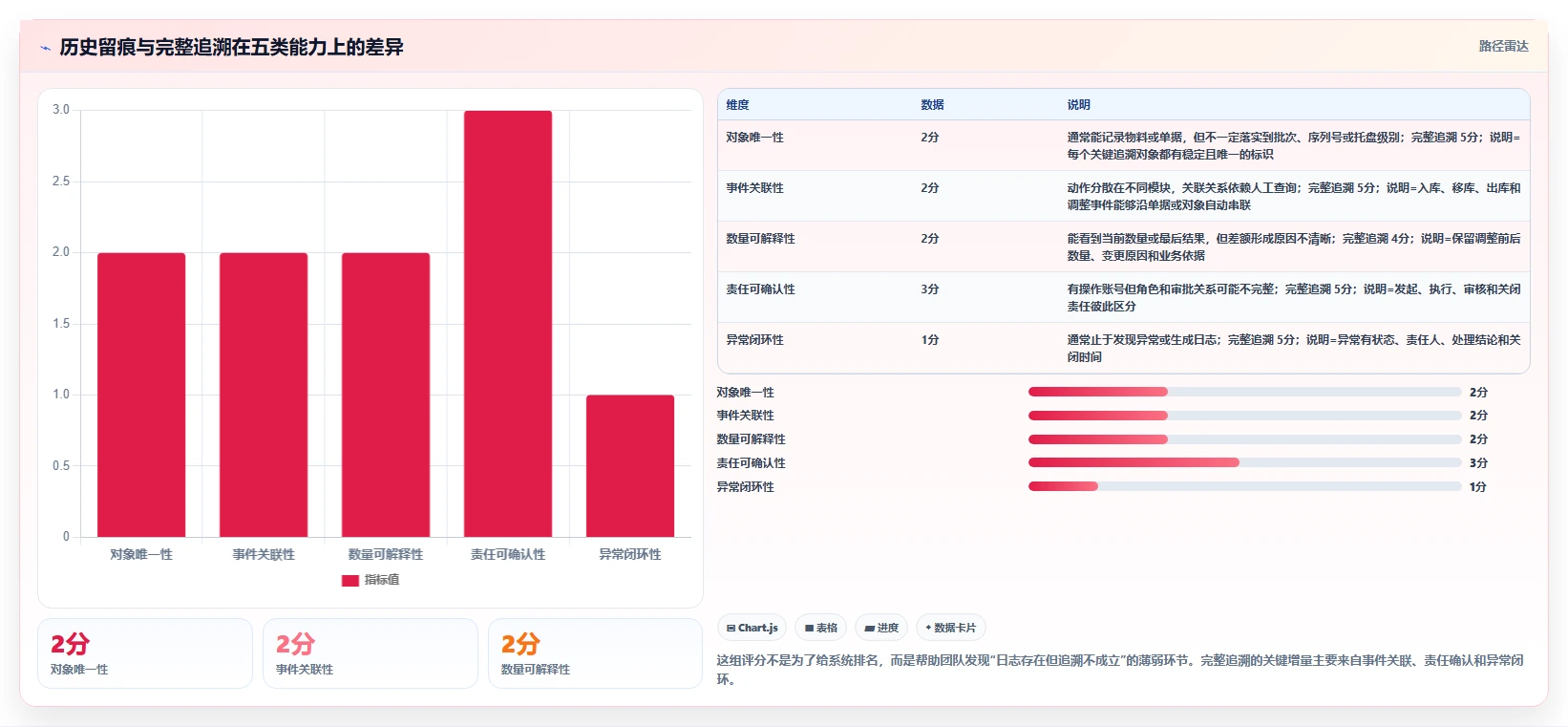Screen dimensions: 1568x727
Task: Select the Chart.js tag chip
Action: pos(752,628)
